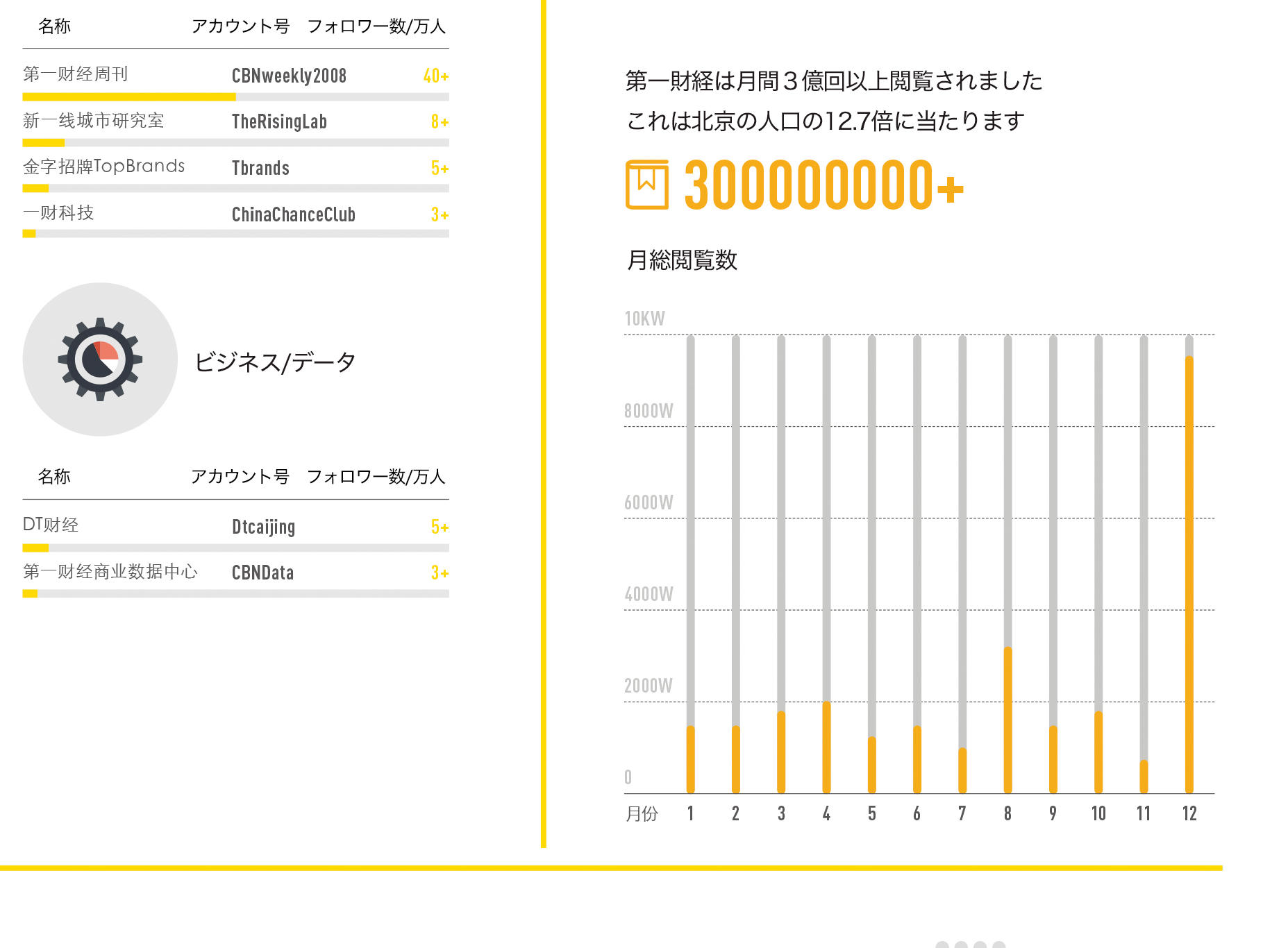1288x948 pixels.
Task: Click the gear pie-chart business data icon
Action: pos(100,359)
